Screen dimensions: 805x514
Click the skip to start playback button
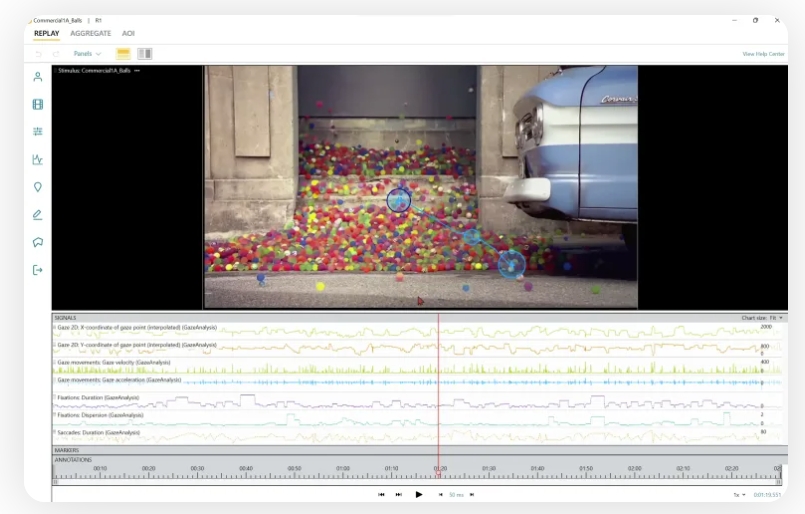coord(381,494)
